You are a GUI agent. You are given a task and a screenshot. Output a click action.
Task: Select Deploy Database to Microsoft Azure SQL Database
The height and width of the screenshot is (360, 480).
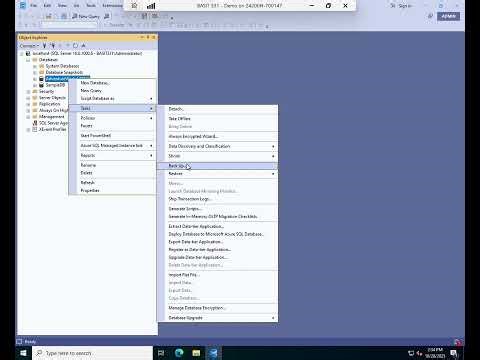pyautogui.click(x=217, y=234)
